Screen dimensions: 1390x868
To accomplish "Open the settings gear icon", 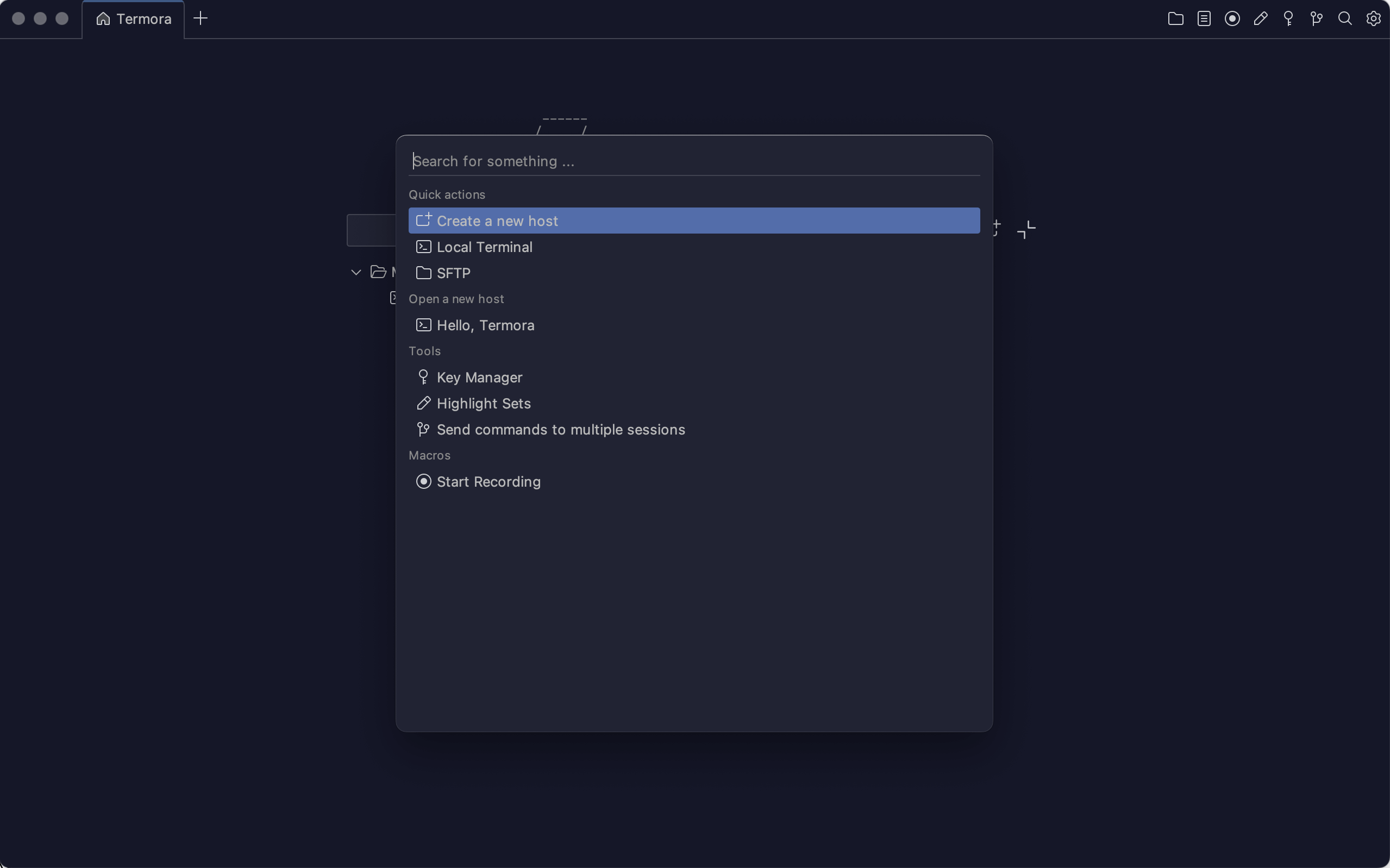I will coord(1373,19).
